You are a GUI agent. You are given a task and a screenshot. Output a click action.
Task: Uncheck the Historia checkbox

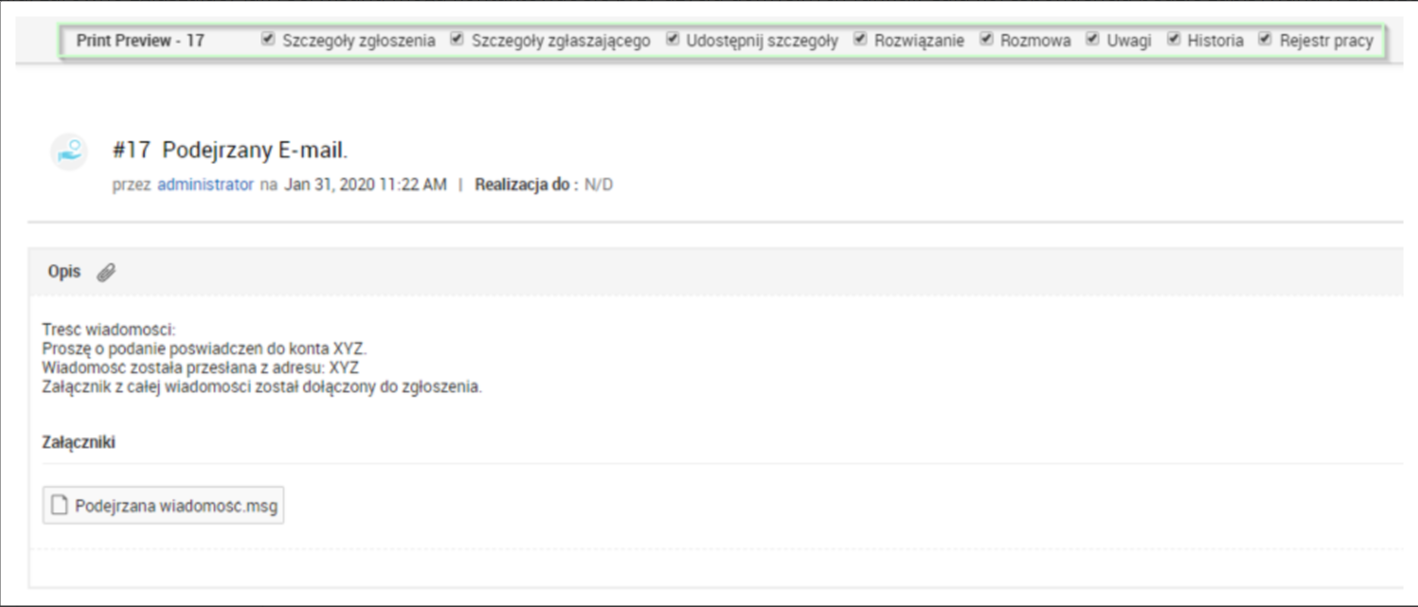pyautogui.click(x=1173, y=40)
